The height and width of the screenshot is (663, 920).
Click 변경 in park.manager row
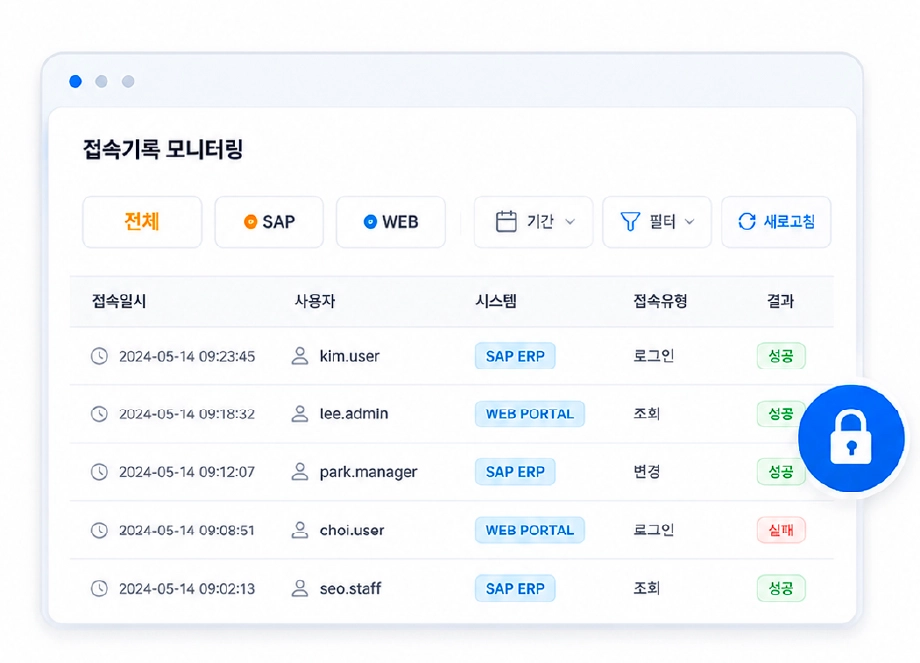[x=647, y=472]
